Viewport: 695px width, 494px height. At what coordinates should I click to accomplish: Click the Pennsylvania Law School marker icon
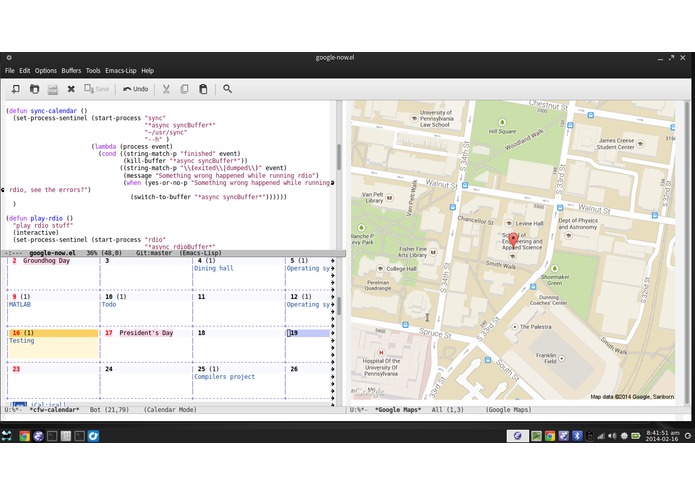414,119
